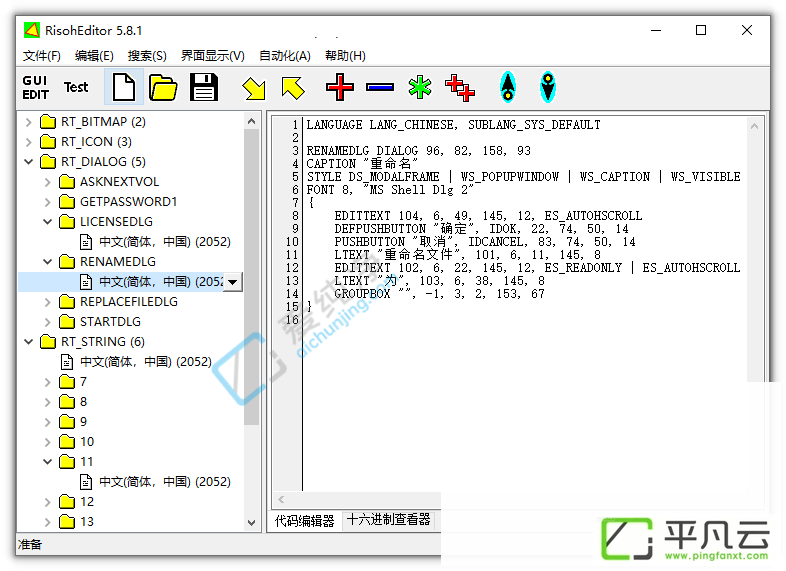Select the REPLACEFILEDLG folder

(119, 302)
